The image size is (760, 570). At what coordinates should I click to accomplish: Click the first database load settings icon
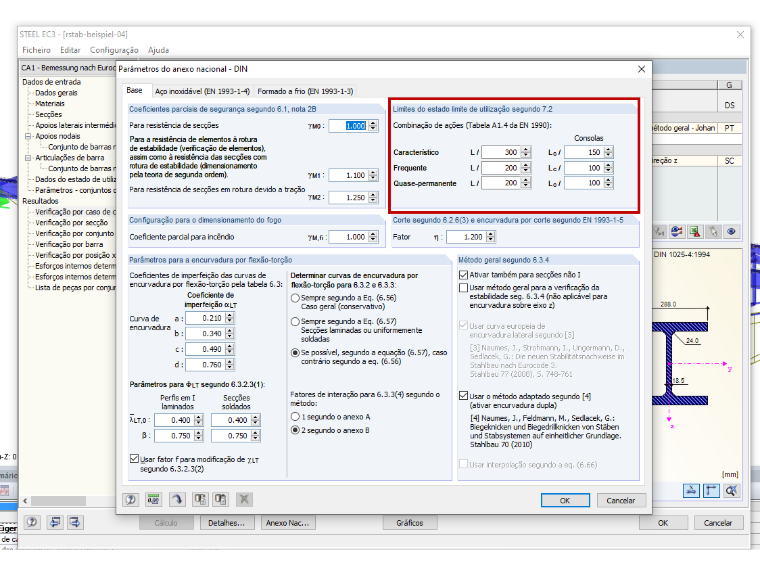200,499
